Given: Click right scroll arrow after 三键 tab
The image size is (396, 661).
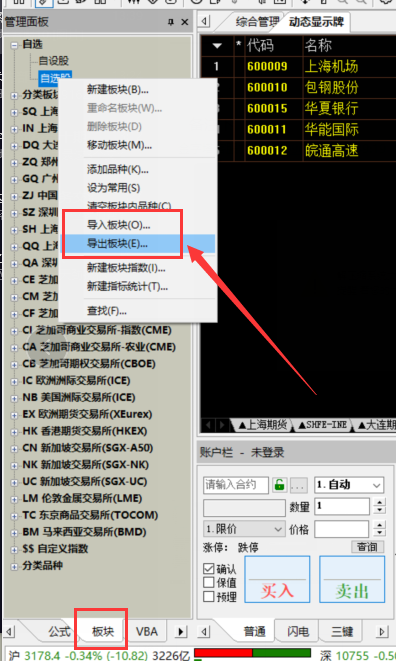Looking at the screenshot, I should coord(382,631).
